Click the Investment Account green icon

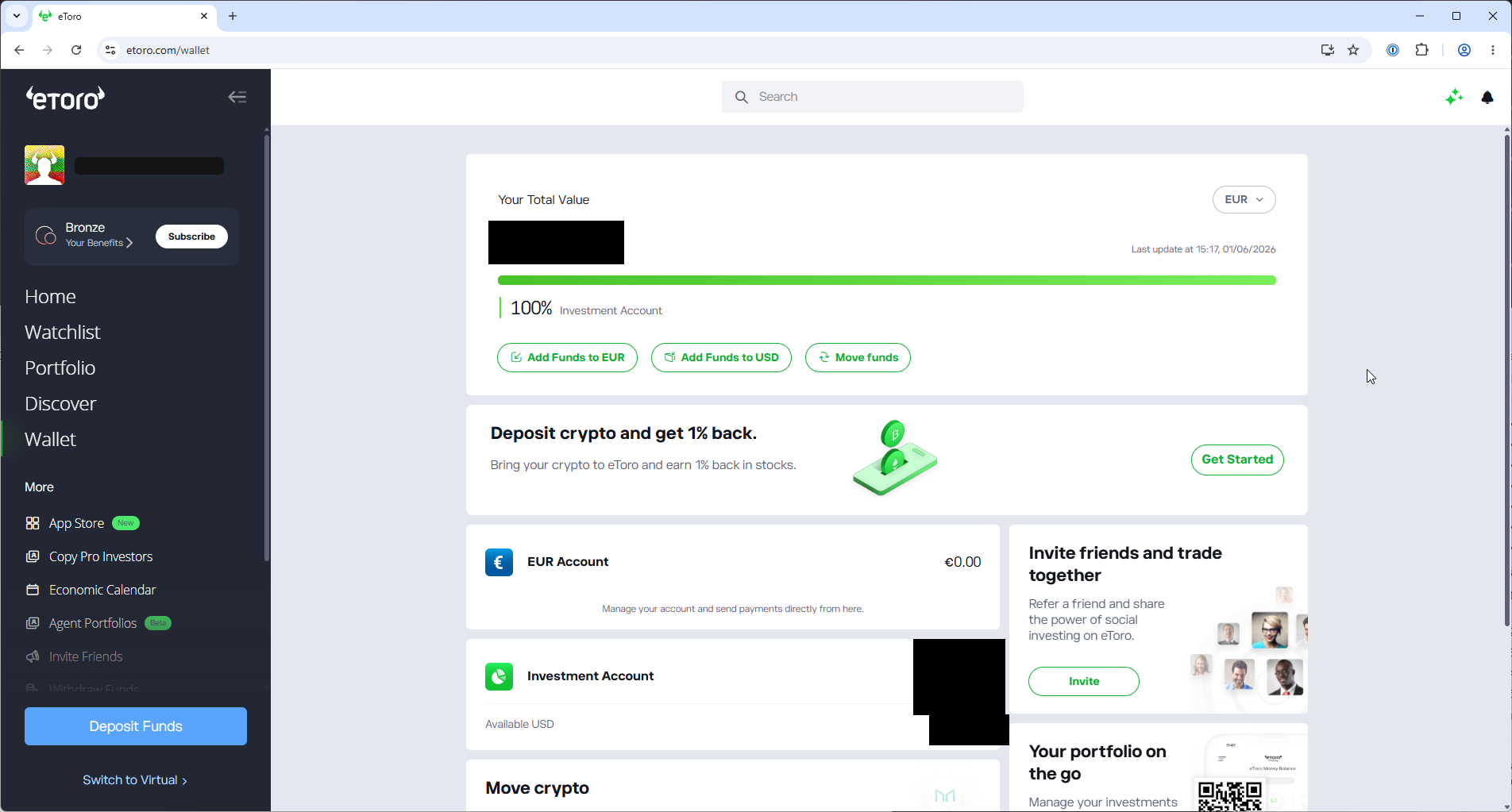click(499, 676)
